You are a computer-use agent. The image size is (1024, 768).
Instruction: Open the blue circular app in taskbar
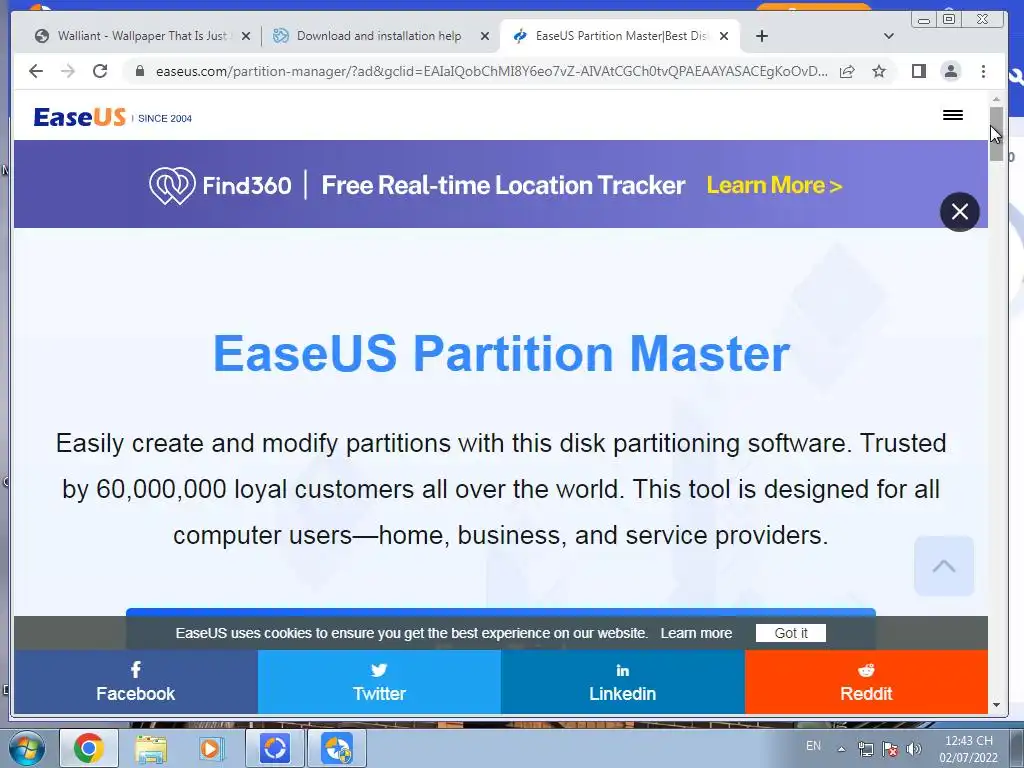274,748
